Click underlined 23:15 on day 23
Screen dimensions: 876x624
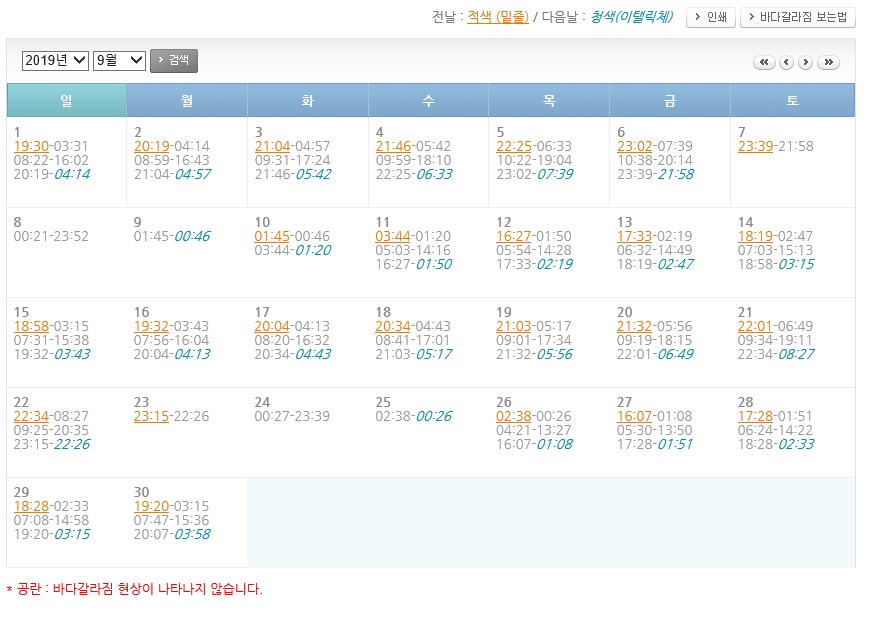tap(151, 416)
